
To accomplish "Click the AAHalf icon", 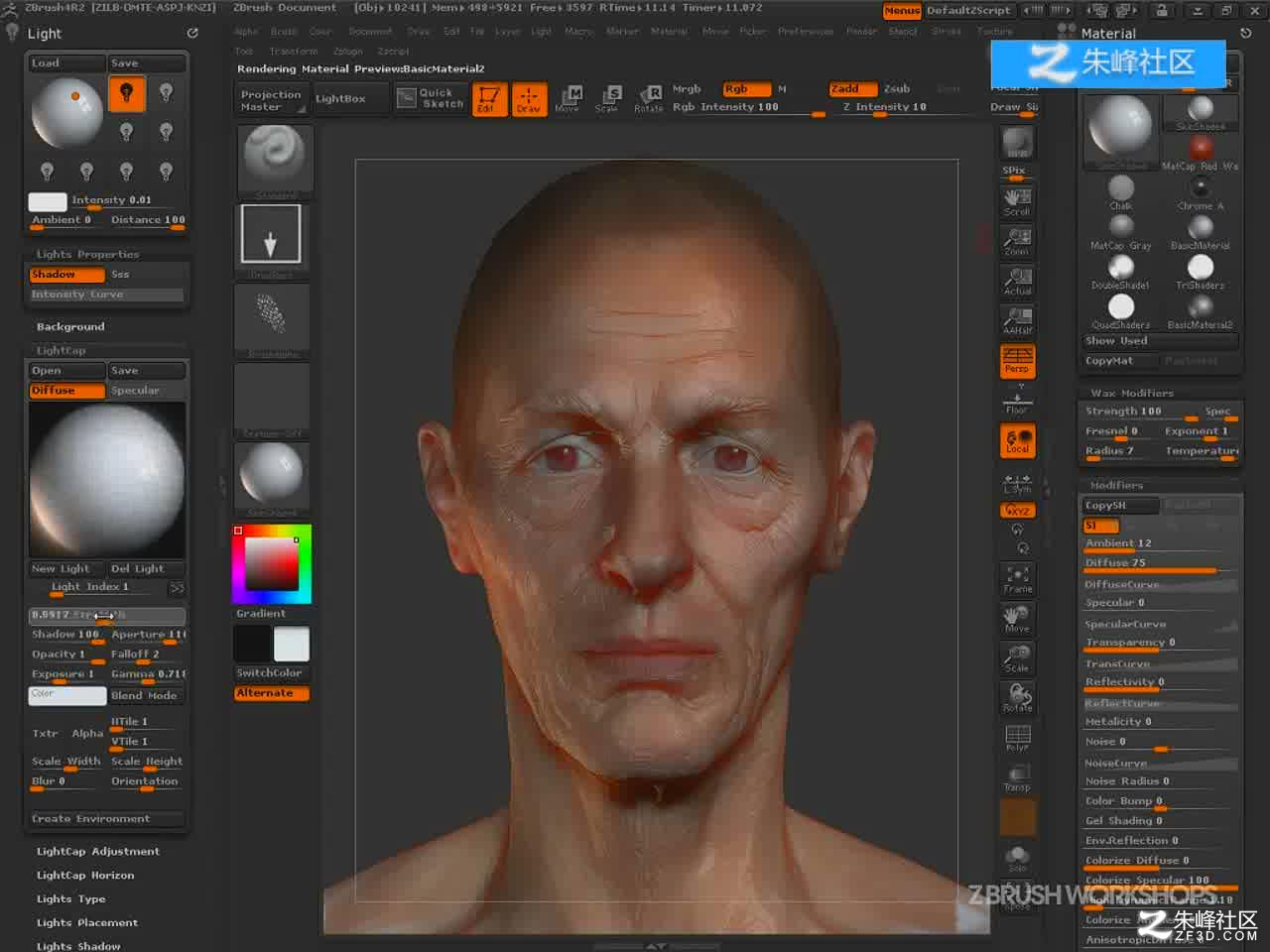I will (1017, 320).
